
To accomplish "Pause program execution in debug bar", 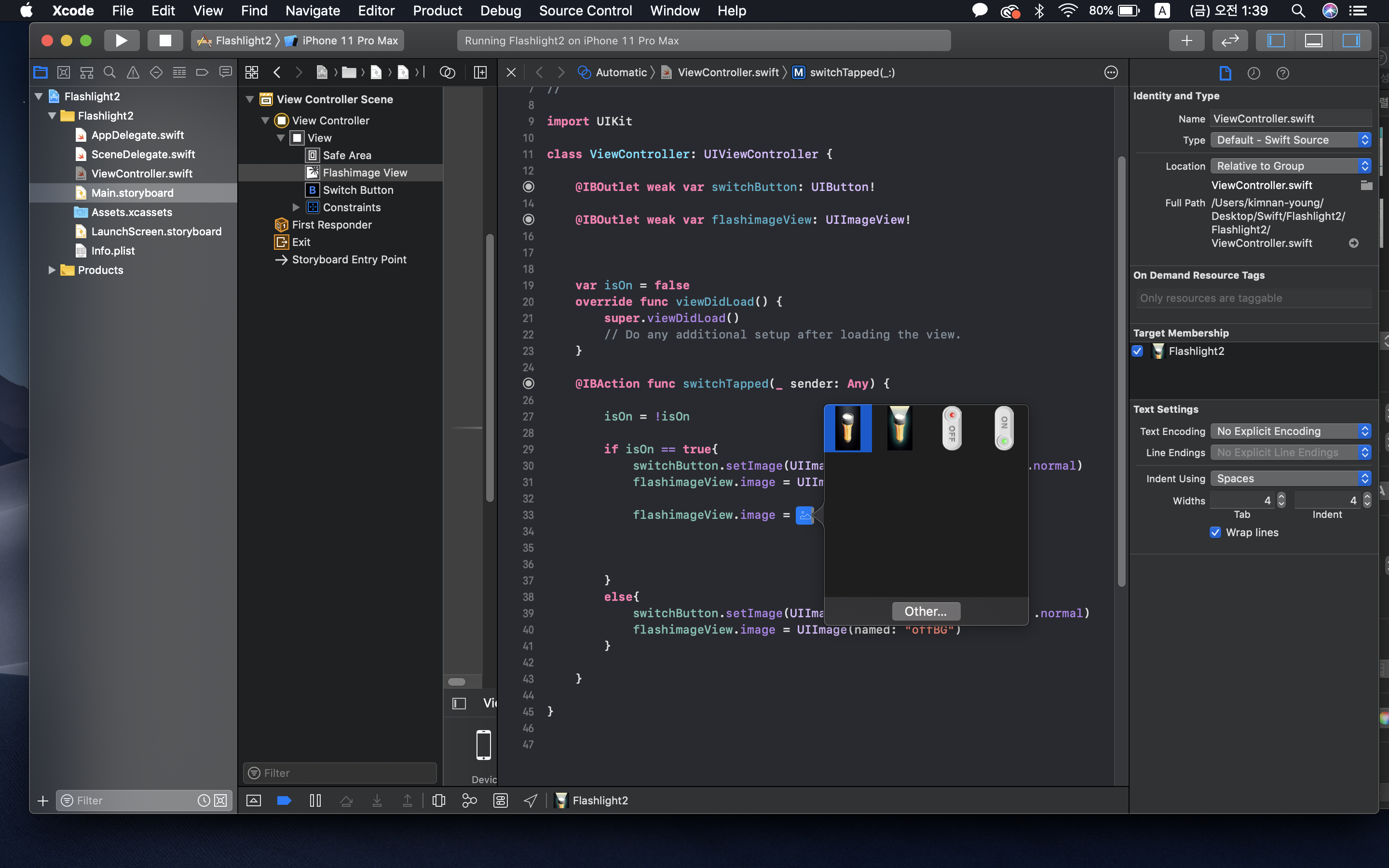I will (315, 800).
